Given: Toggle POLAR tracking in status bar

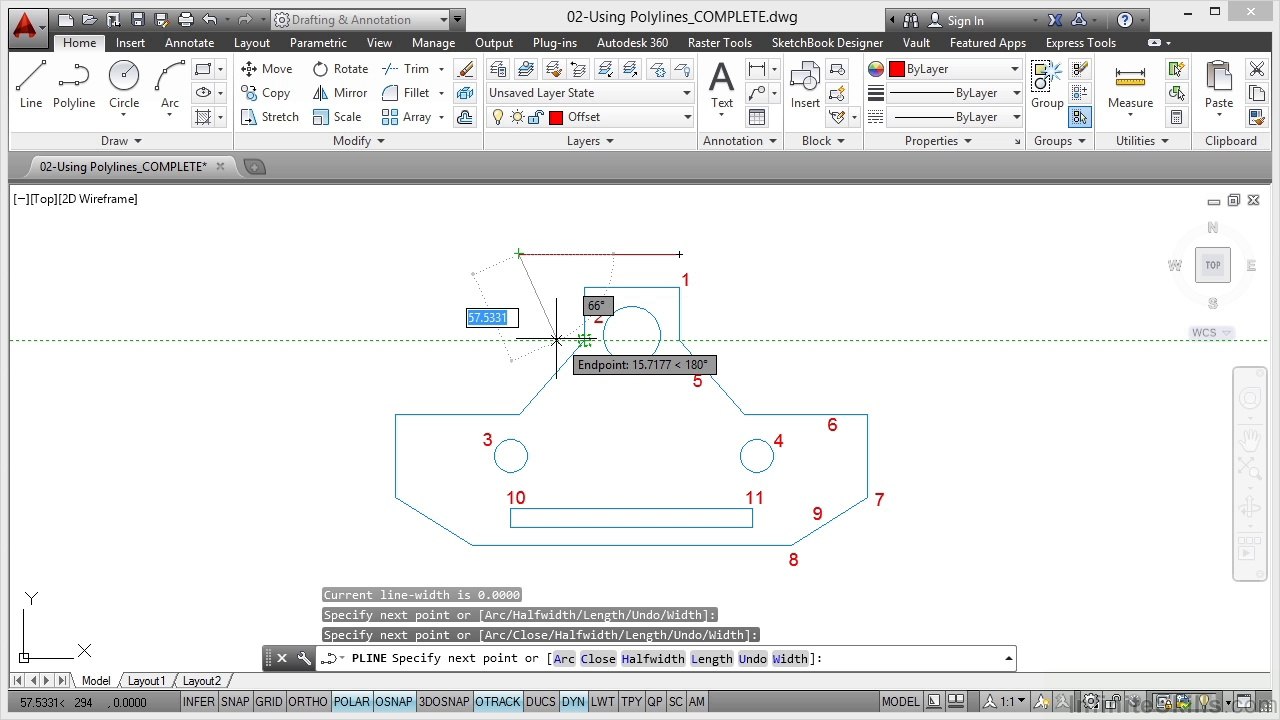Looking at the screenshot, I should point(351,702).
